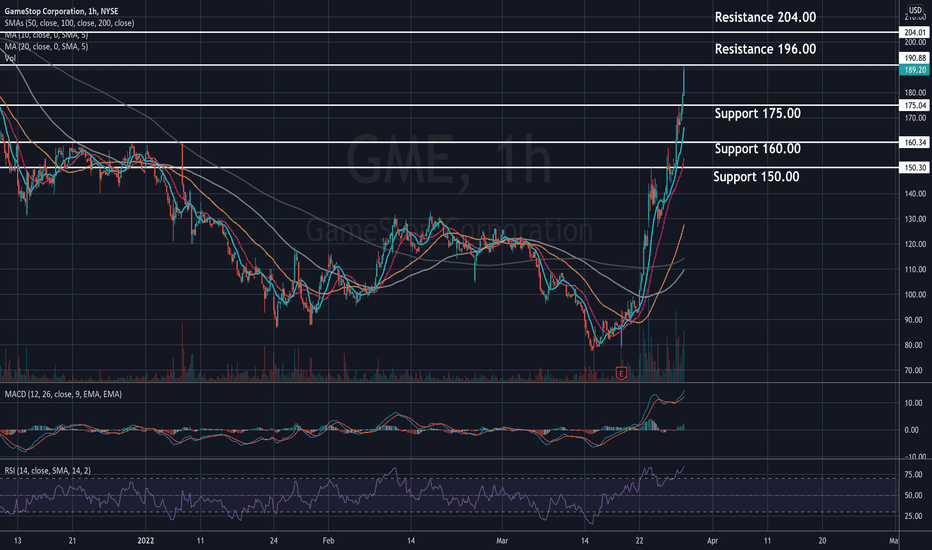Select the RSI (14, close, SMA, 14, 2) legend
This screenshot has height=550, width=932.
coord(48,471)
